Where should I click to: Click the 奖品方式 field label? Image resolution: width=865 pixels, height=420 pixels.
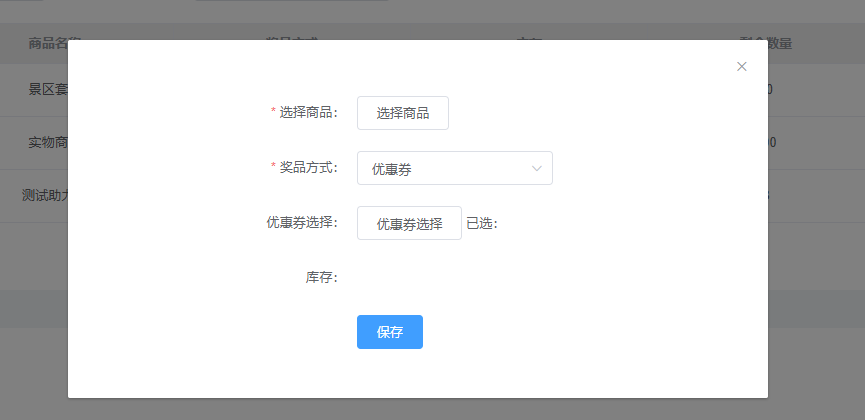coord(308,167)
